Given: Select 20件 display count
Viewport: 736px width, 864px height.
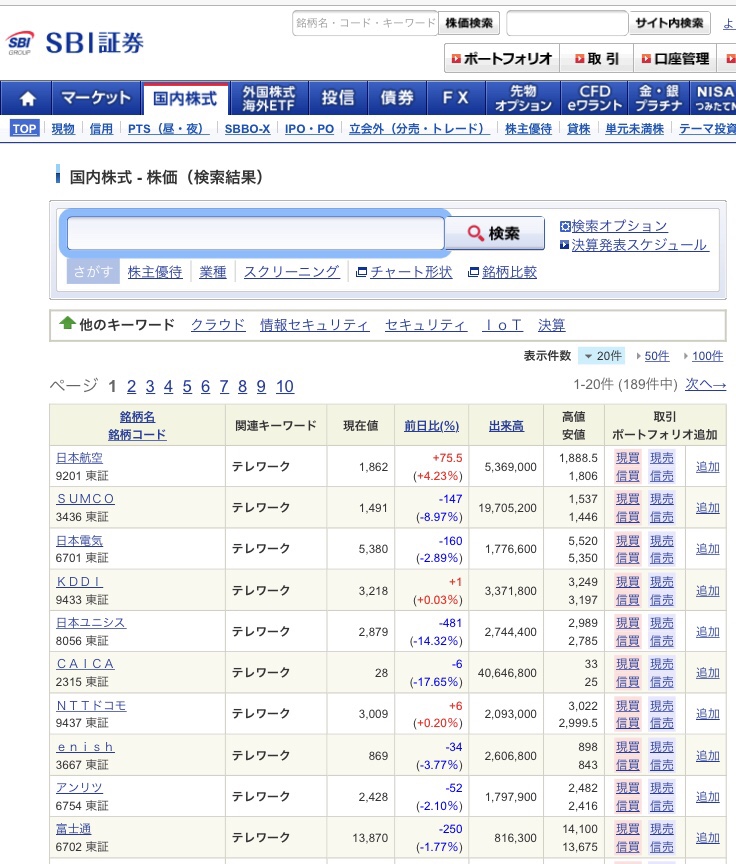Looking at the screenshot, I should tap(602, 356).
